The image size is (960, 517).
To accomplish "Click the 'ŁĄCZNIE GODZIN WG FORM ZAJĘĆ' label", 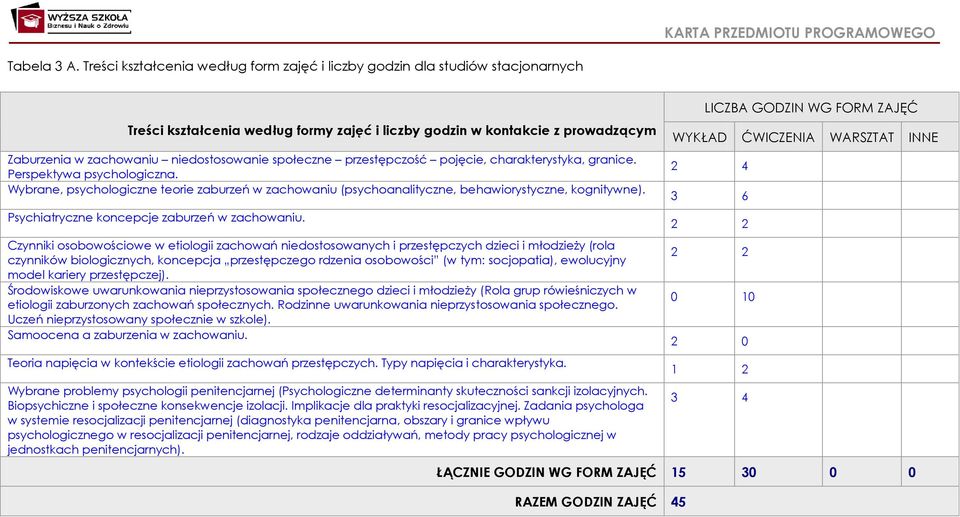I will (x=546, y=472).
